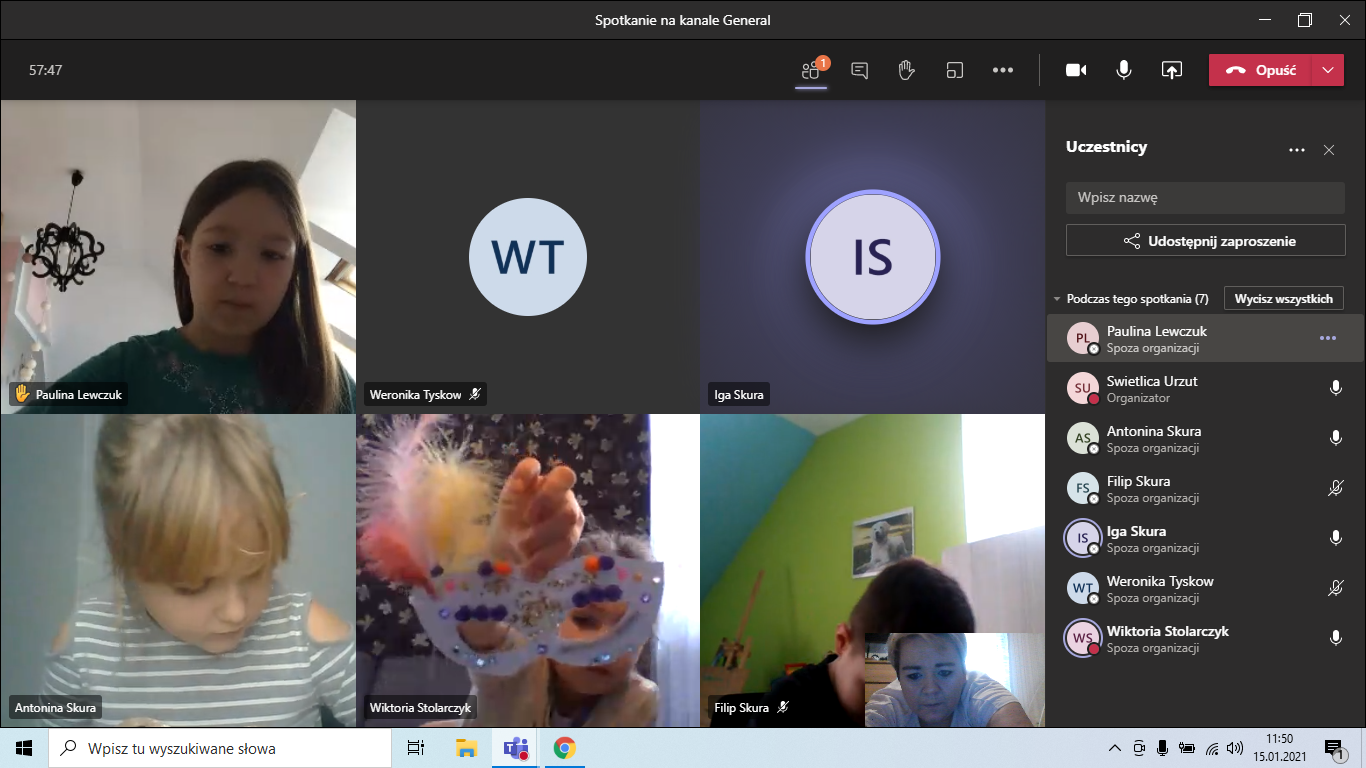Open more actions ellipsis in meeting toolbar
The height and width of the screenshot is (768, 1366).
[x=1003, y=70]
